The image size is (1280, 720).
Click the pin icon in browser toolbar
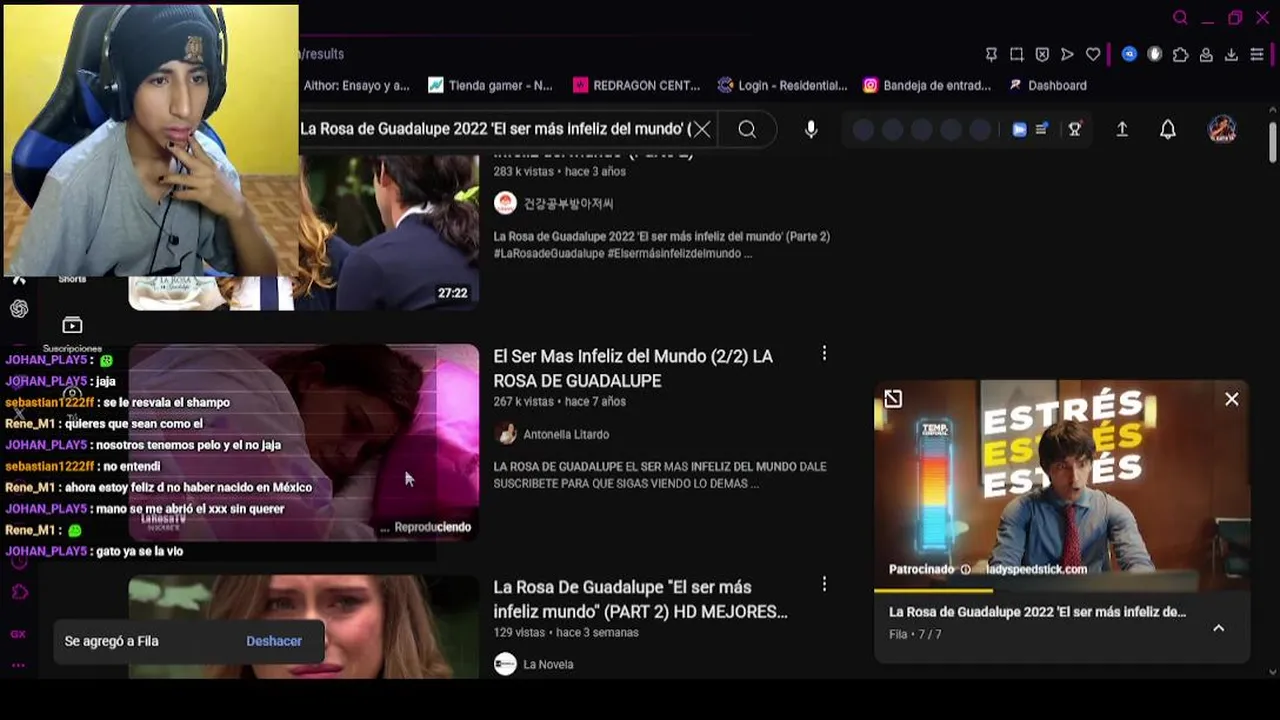click(x=991, y=54)
